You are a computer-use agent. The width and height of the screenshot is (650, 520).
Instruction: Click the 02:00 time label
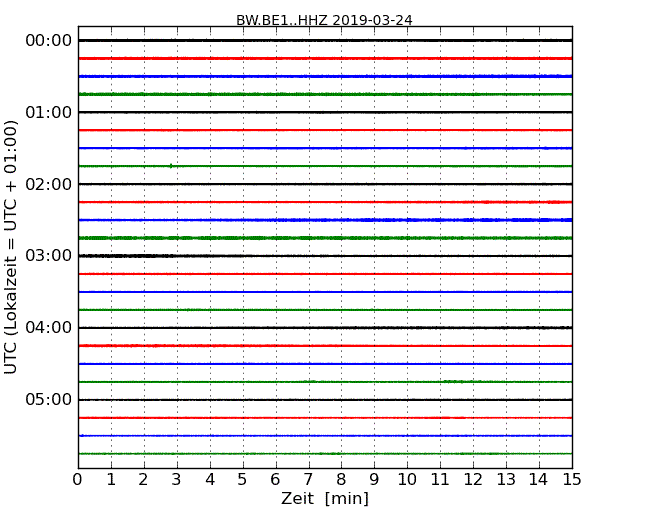coord(49,184)
